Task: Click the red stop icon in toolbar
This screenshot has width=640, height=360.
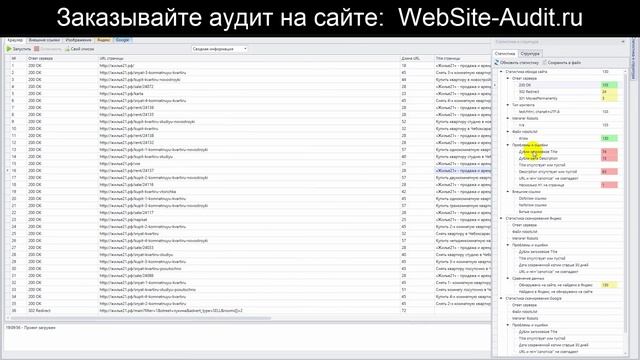Action: 36,49
